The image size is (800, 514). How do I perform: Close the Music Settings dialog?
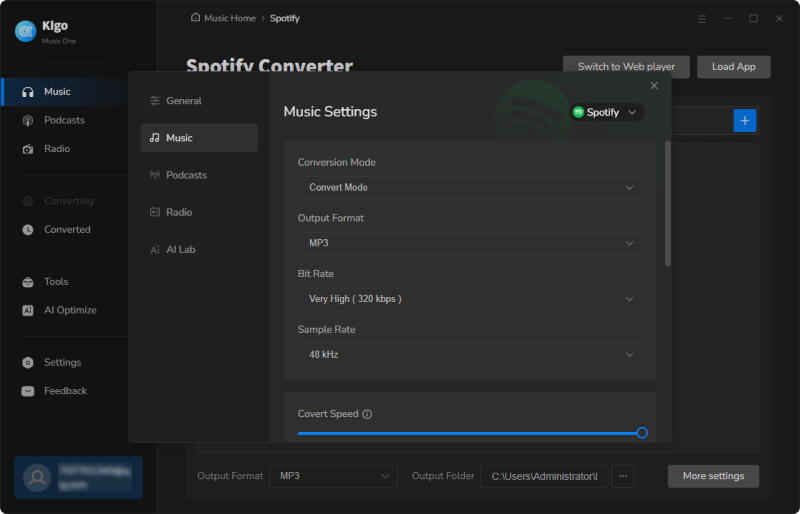654,86
